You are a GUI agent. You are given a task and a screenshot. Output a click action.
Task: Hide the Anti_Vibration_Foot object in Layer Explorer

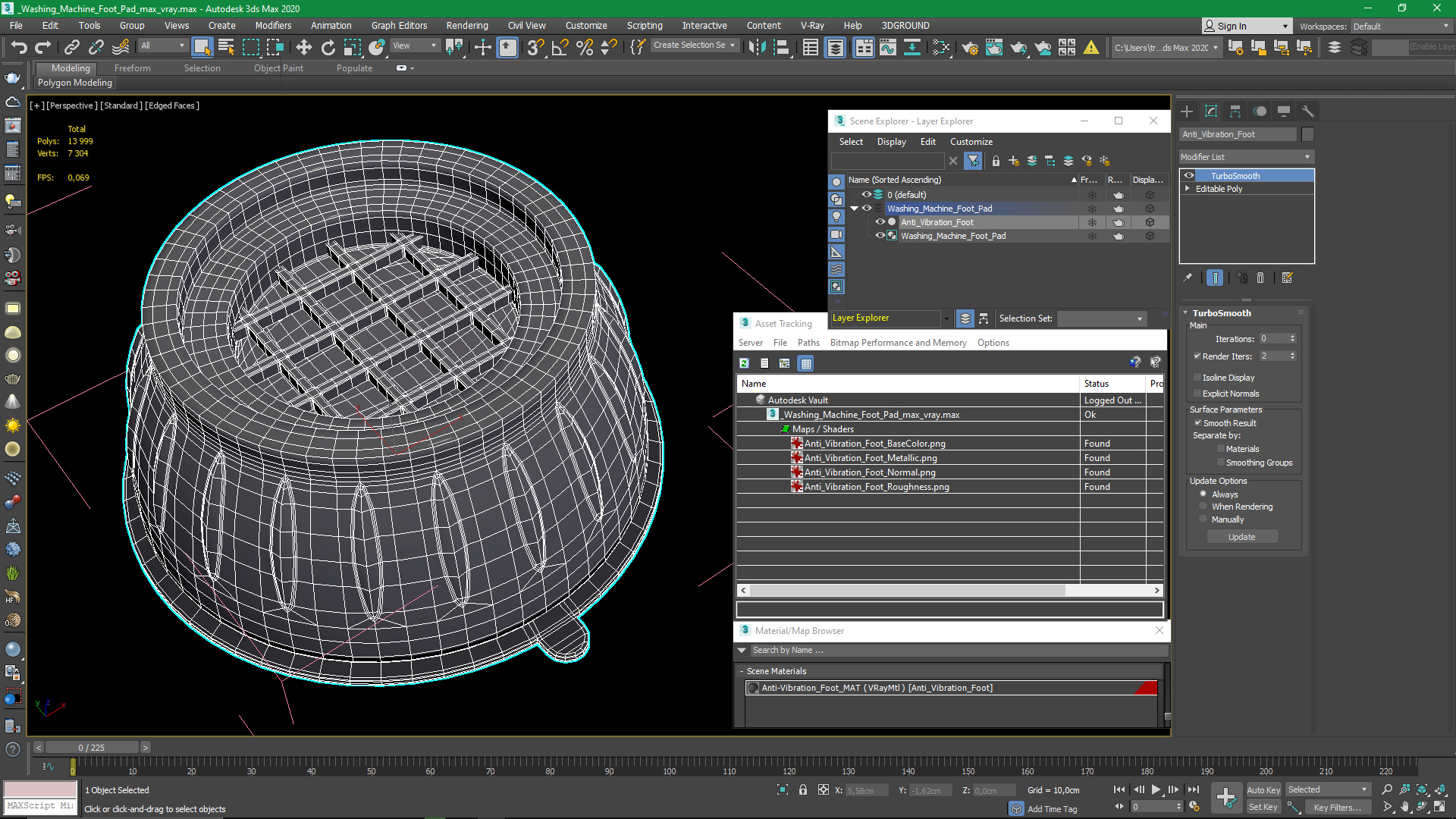coord(880,222)
